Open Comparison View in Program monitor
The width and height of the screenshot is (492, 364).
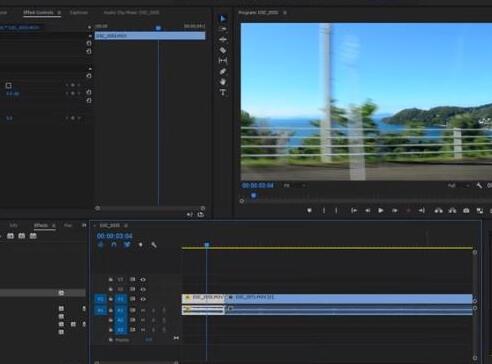(x=480, y=211)
